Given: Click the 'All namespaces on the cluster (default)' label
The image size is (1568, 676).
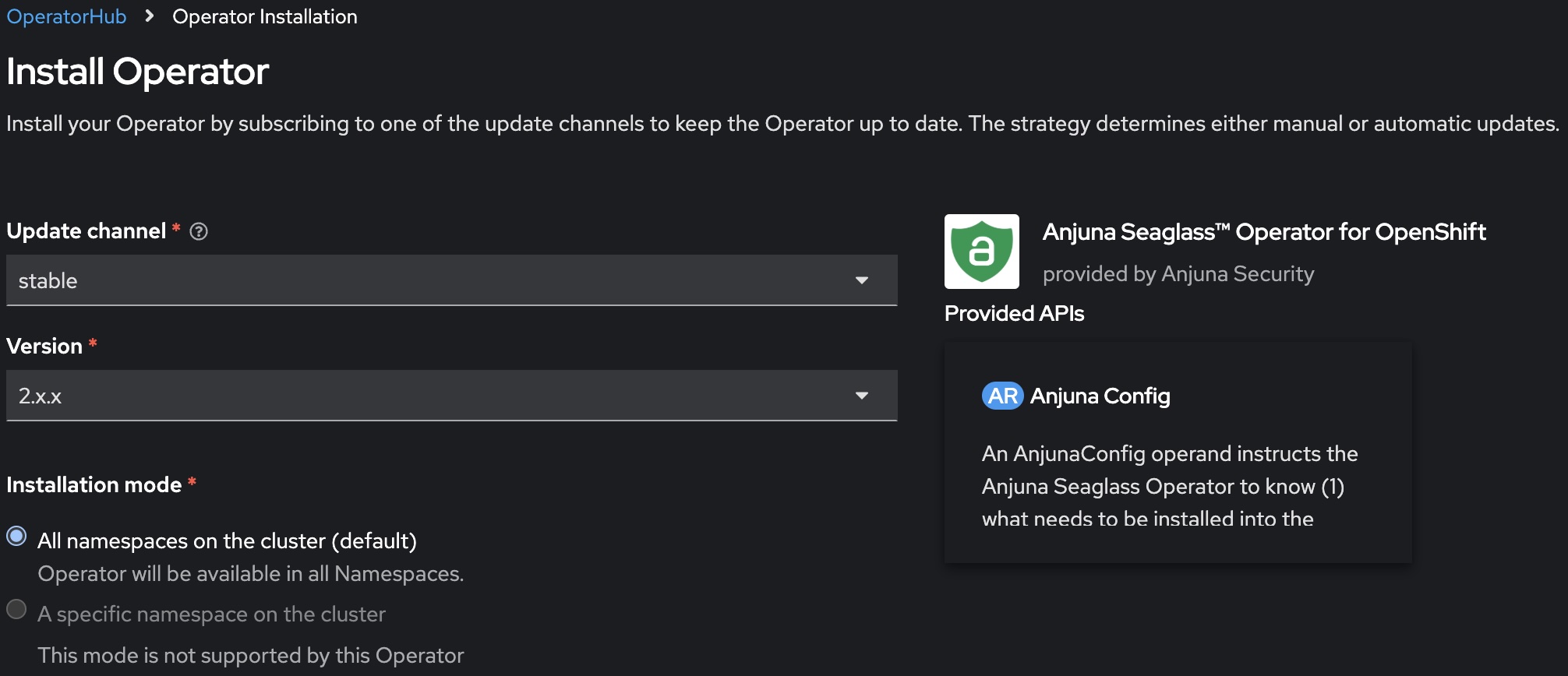Looking at the screenshot, I should click(227, 540).
